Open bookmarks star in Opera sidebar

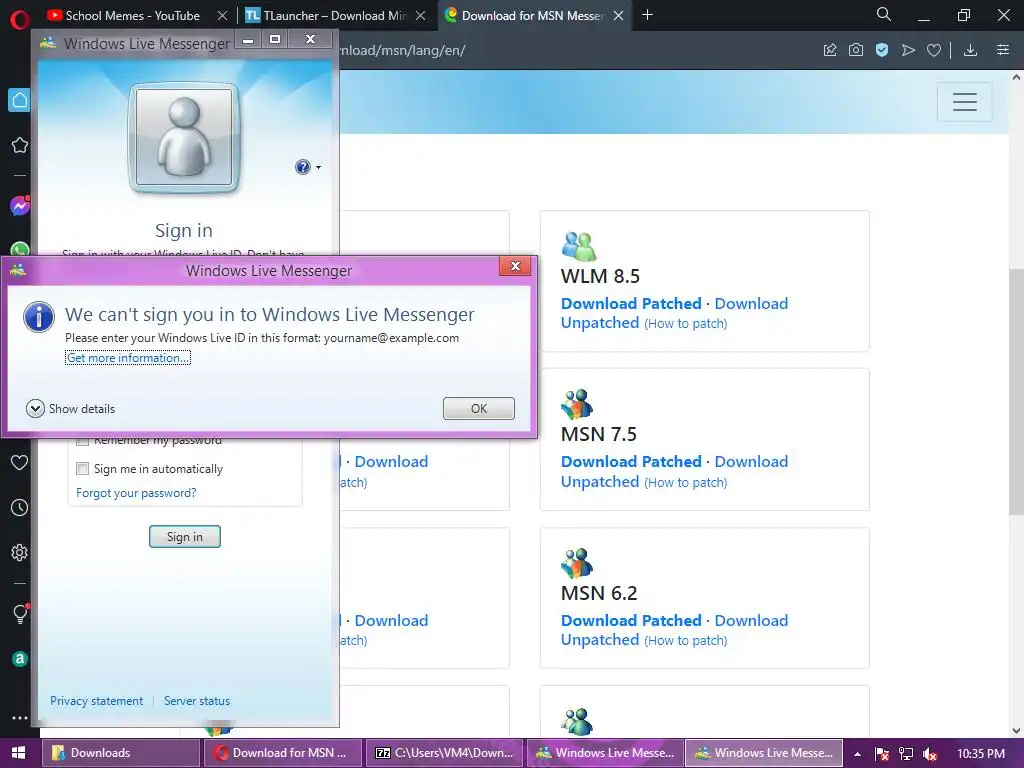[20, 145]
